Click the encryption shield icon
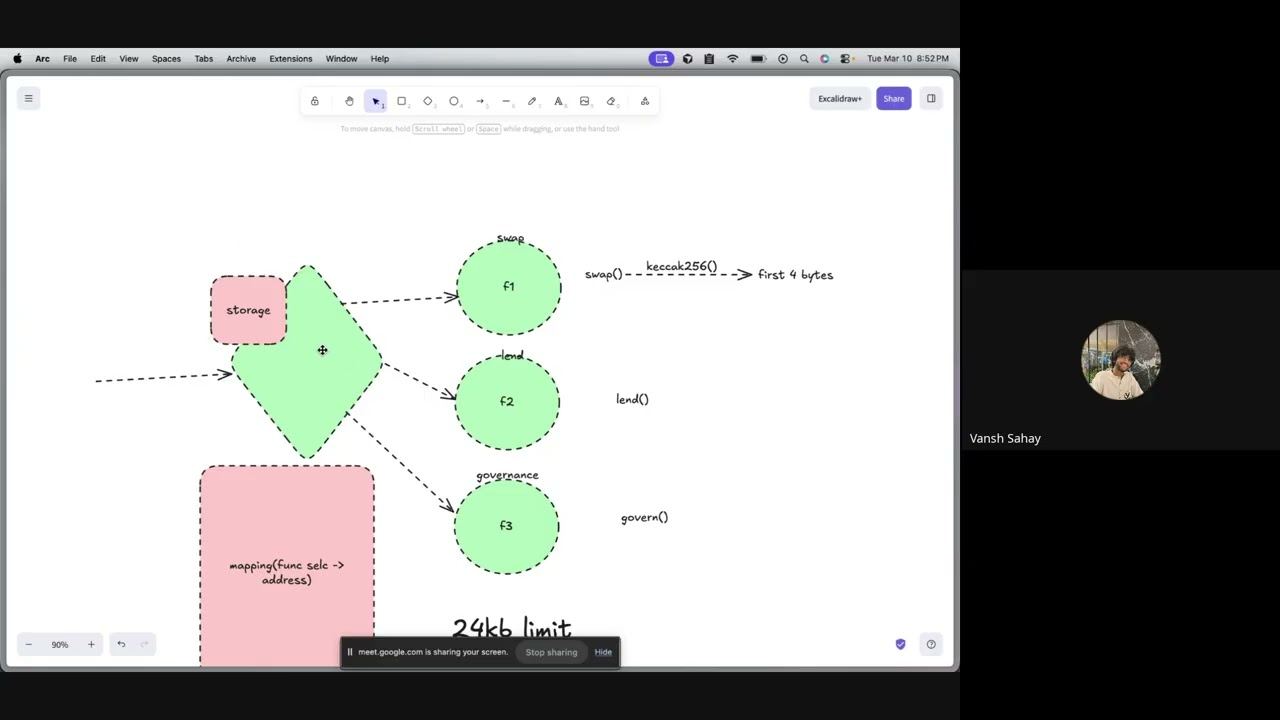Image resolution: width=1280 pixels, height=720 pixels. point(900,644)
